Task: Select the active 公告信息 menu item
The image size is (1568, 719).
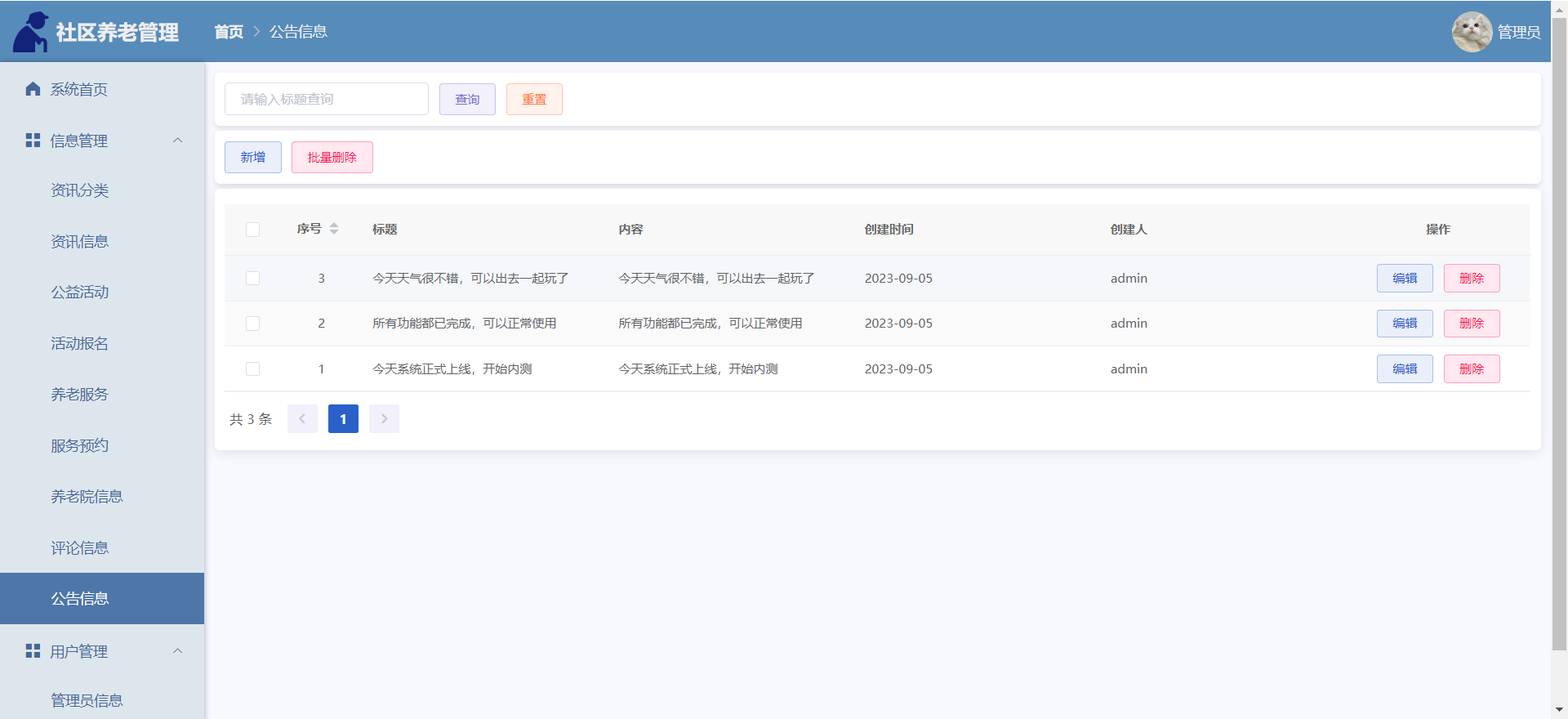Action: (x=102, y=599)
